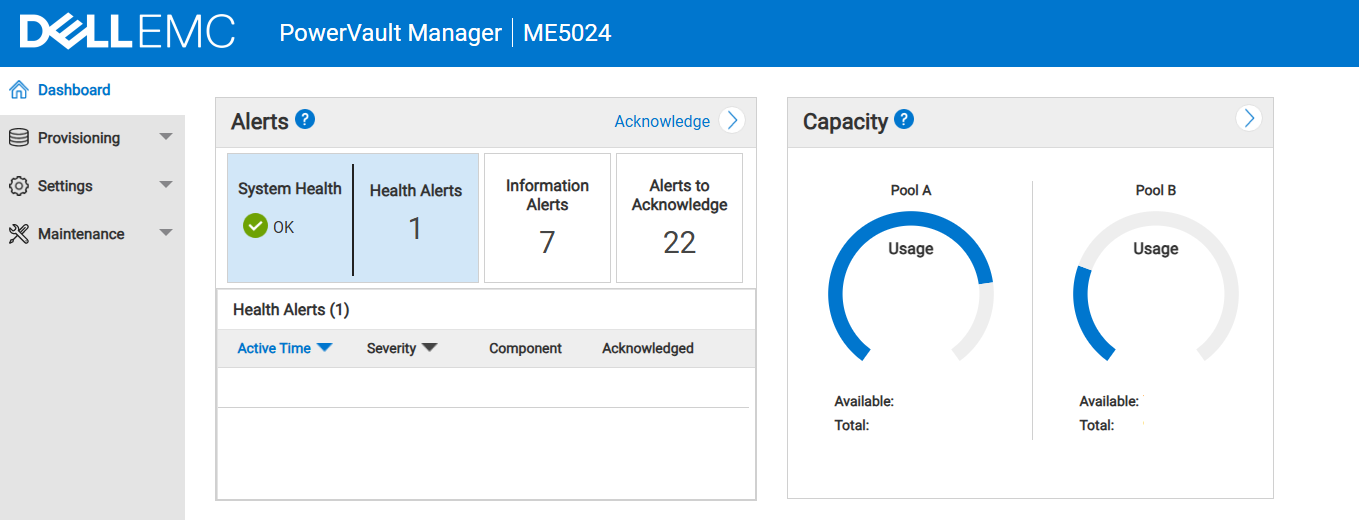Open help for the Capacity panel
This screenshot has height=520, width=1359.
904,120
